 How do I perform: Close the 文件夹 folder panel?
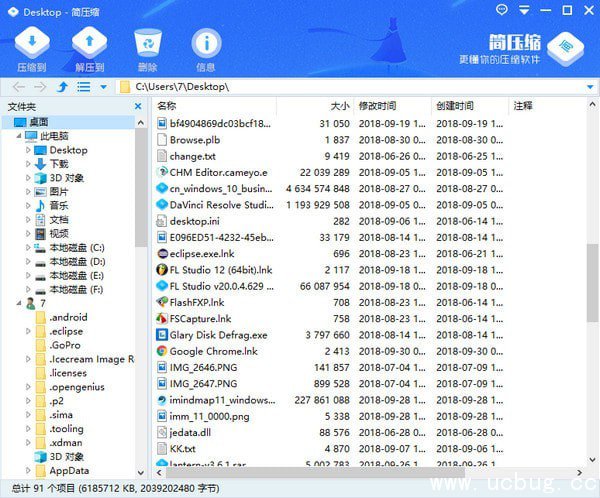point(138,106)
